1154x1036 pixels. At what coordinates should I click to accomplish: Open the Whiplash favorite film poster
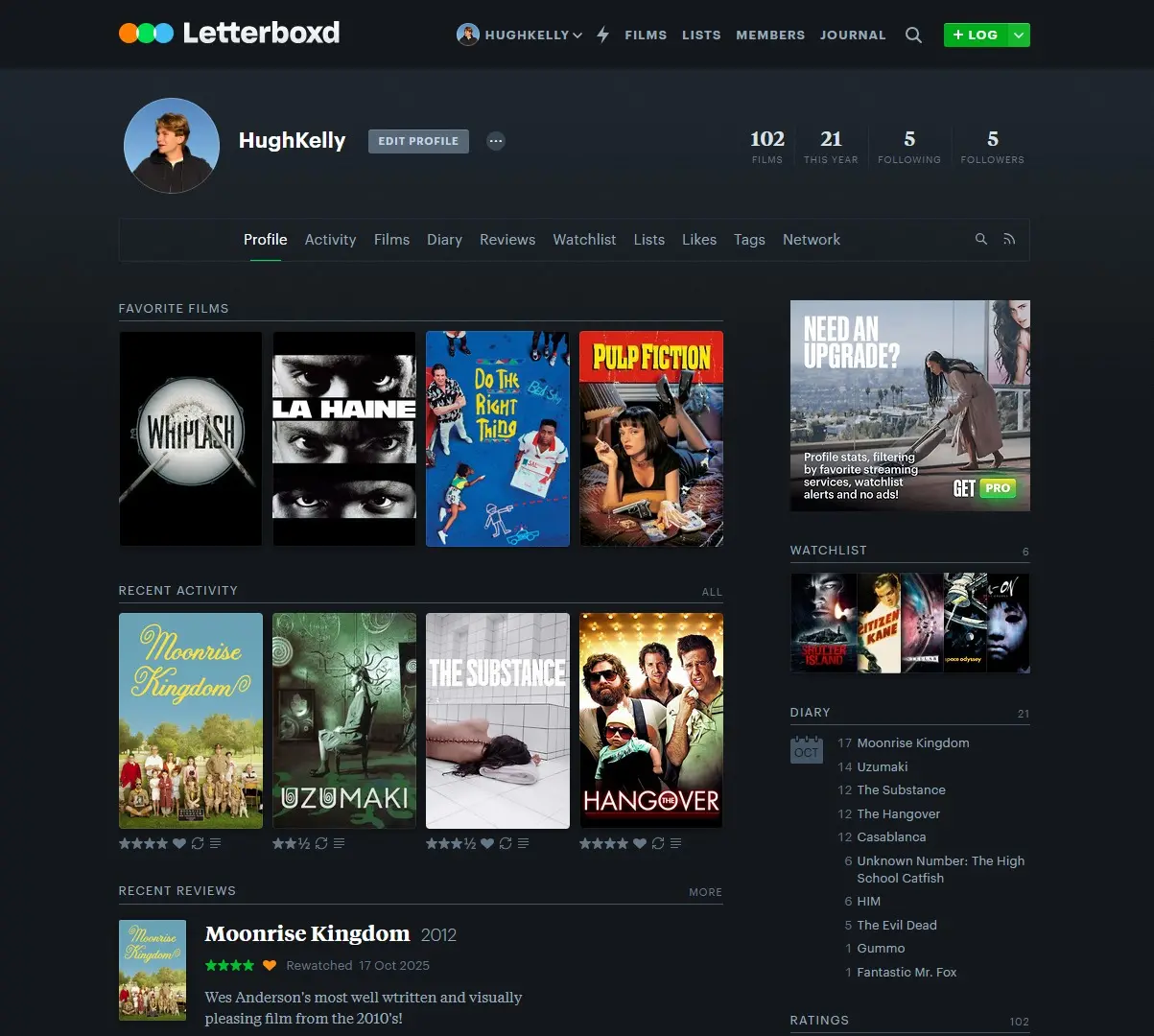pyautogui.click(x=191, y=439)
